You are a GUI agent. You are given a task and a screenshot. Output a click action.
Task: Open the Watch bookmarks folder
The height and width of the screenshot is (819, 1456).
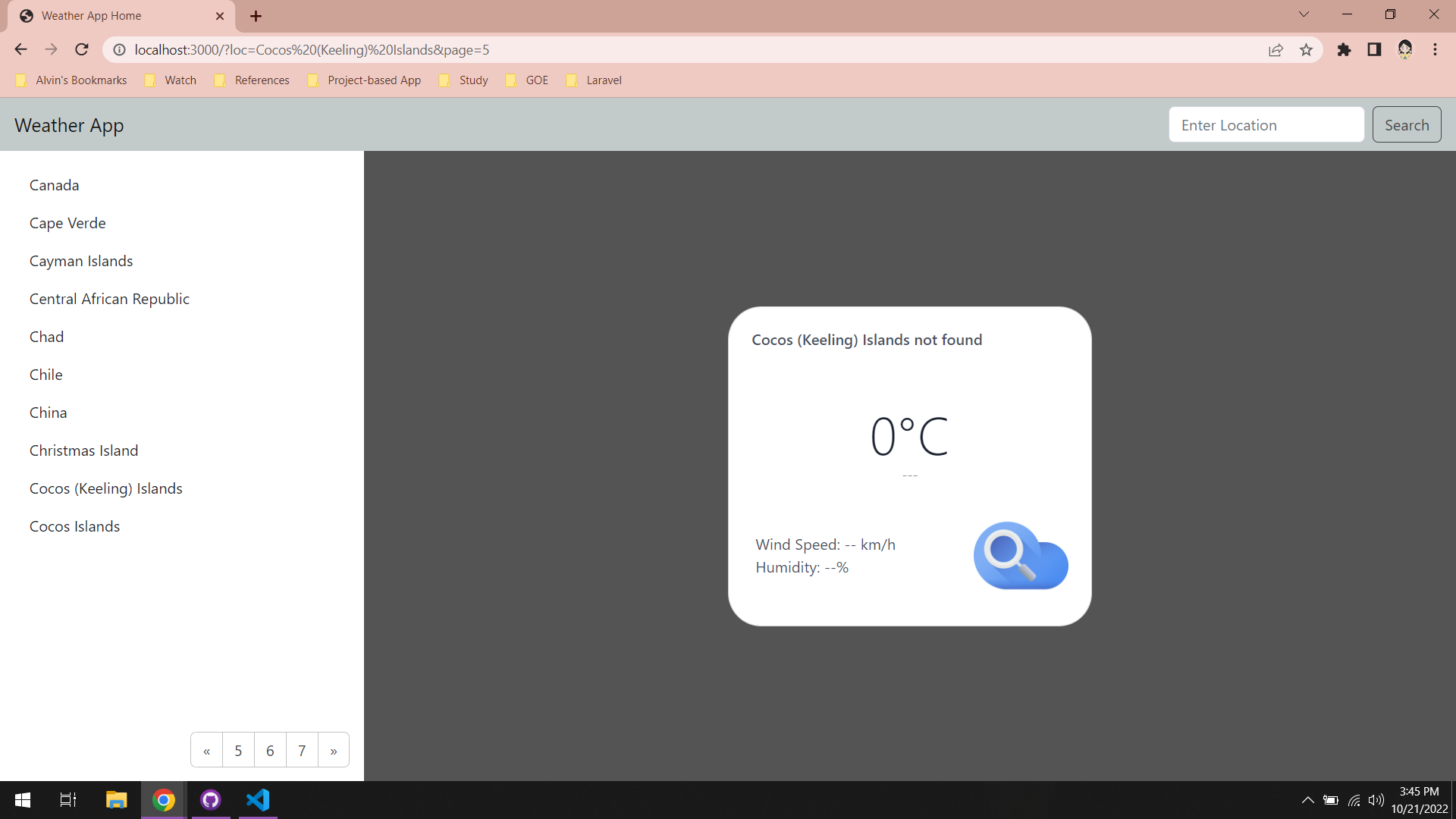click(171, 80)
